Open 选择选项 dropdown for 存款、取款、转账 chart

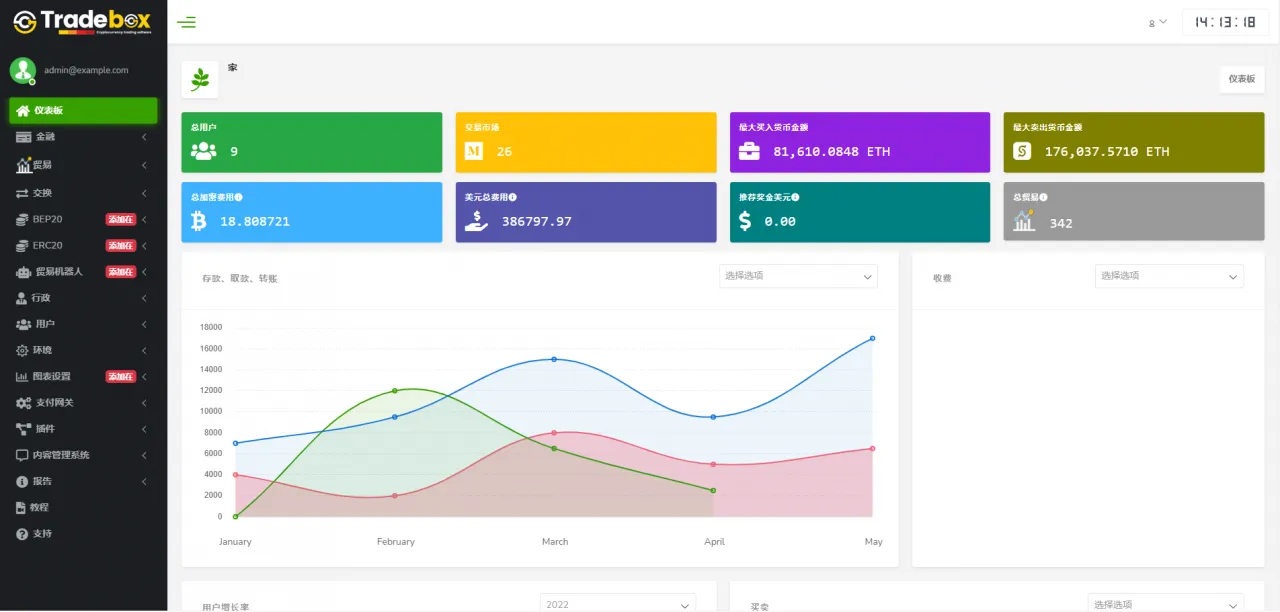797,276
